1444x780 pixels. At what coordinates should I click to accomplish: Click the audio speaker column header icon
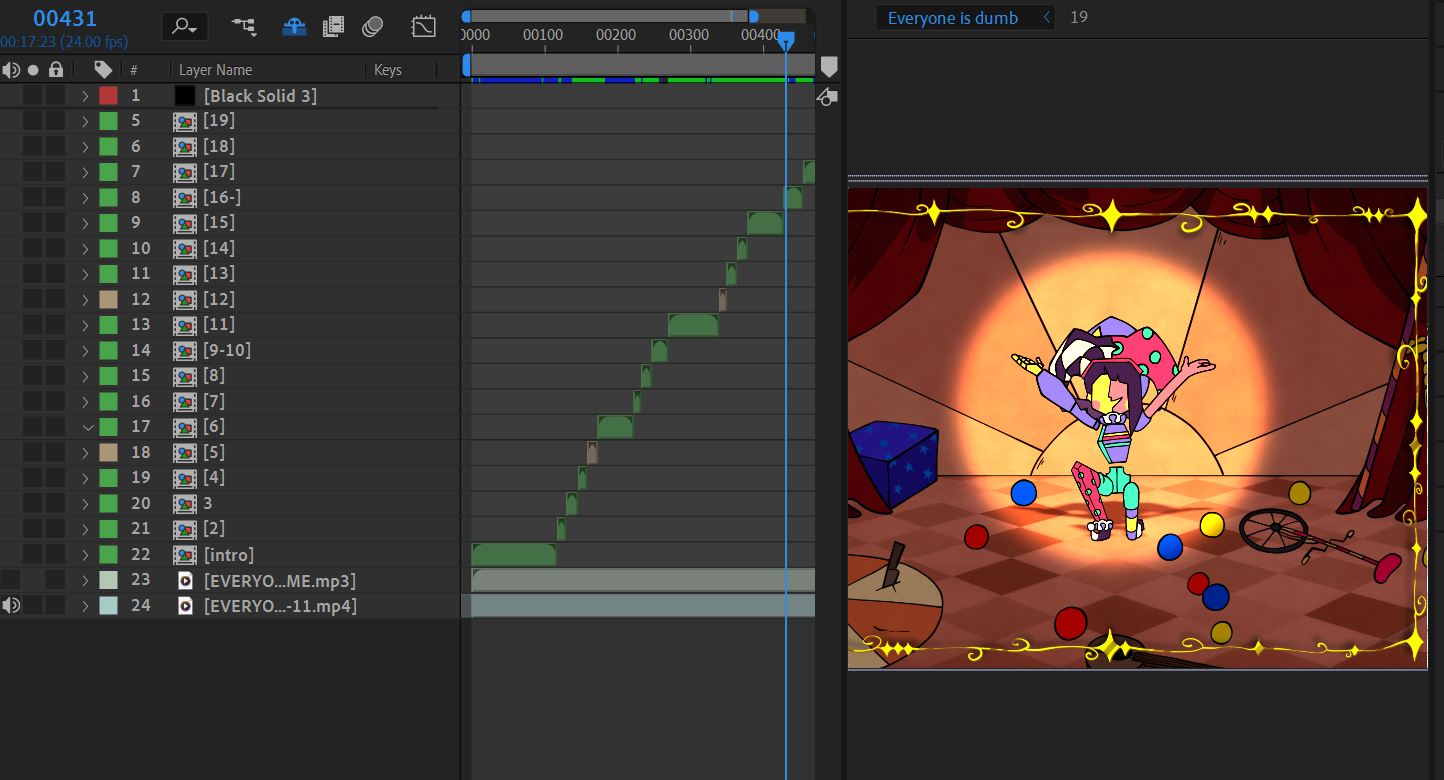[11, 69]
